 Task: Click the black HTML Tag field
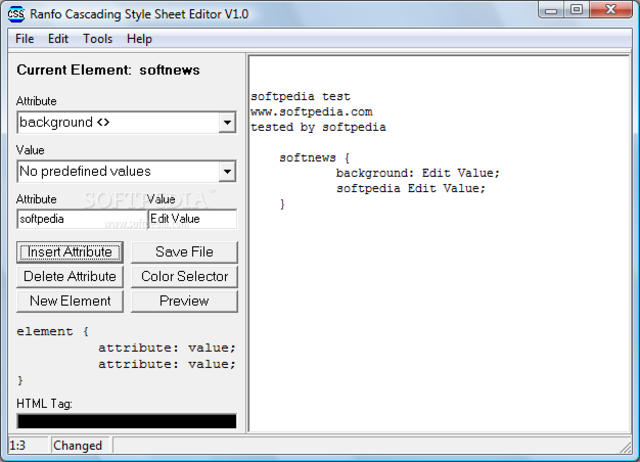tap(127, 421)
